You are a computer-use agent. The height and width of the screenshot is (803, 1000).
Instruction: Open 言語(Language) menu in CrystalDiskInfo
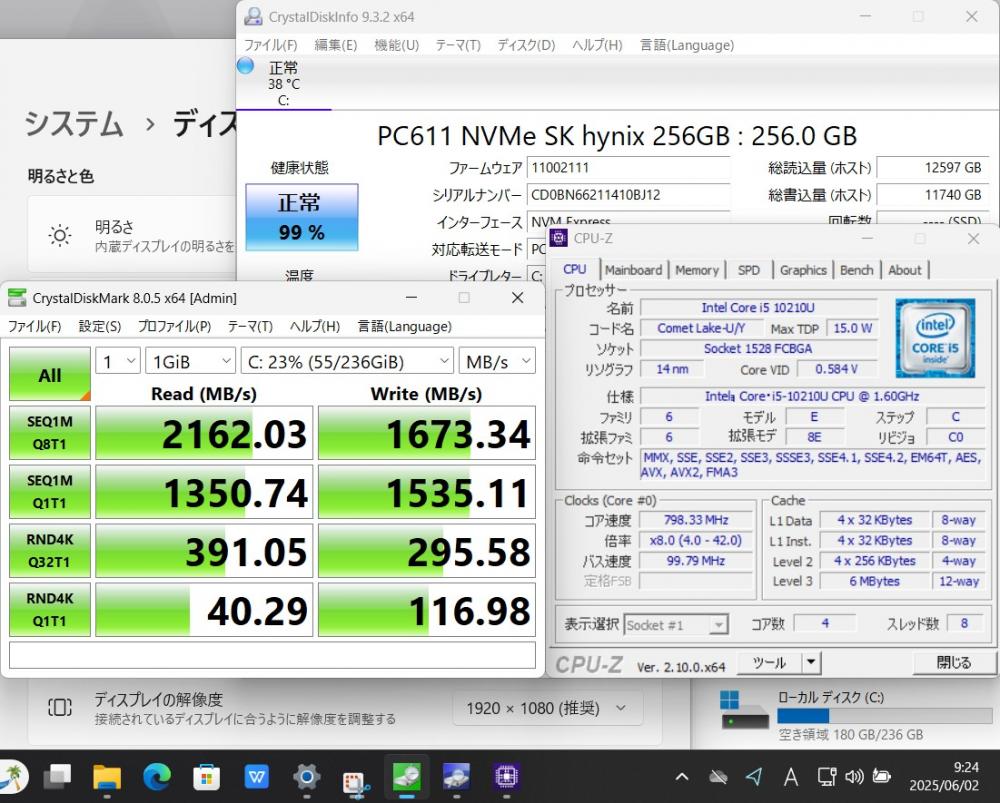click(x=687, y=45)
